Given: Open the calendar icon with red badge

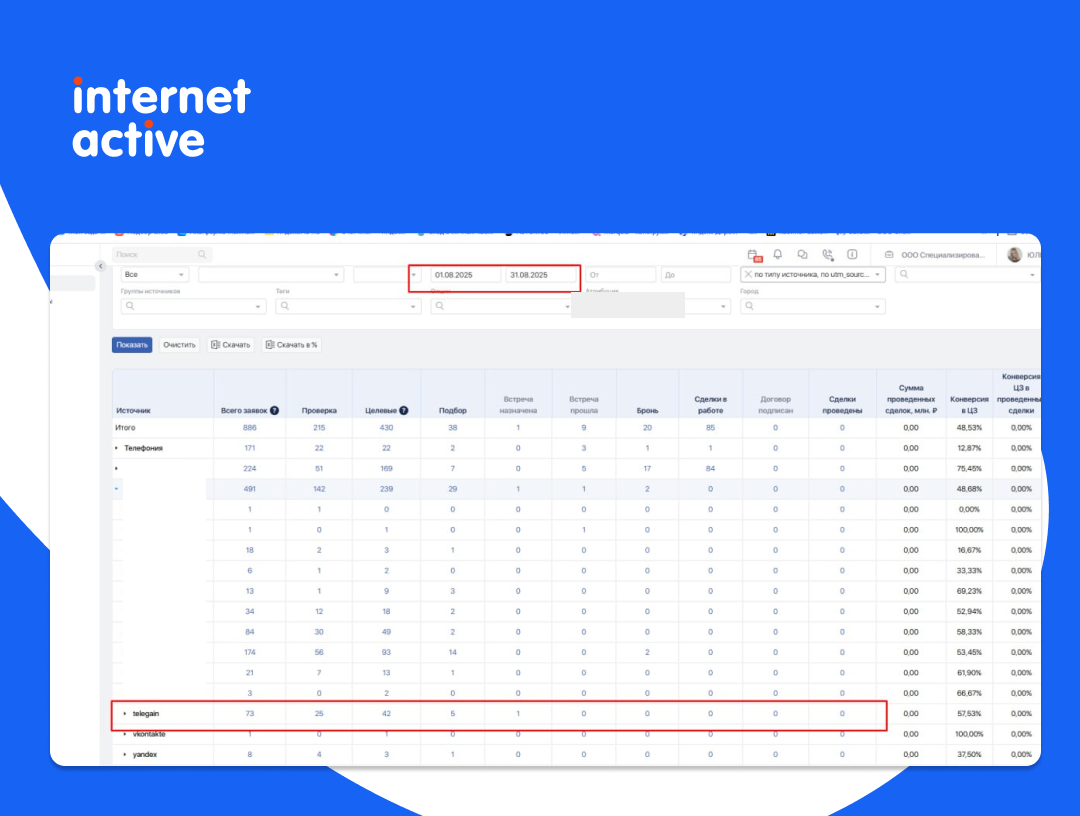Looking at the screenshot, I should [x=755, y=255].
